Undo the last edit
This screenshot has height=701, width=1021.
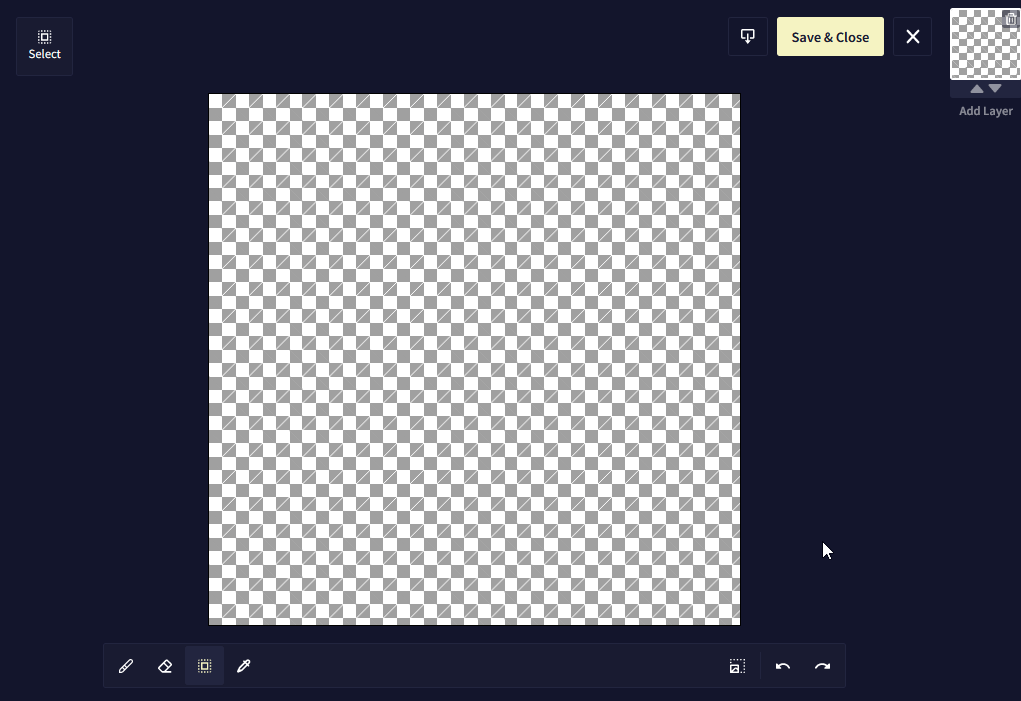[x=783, y=666]
